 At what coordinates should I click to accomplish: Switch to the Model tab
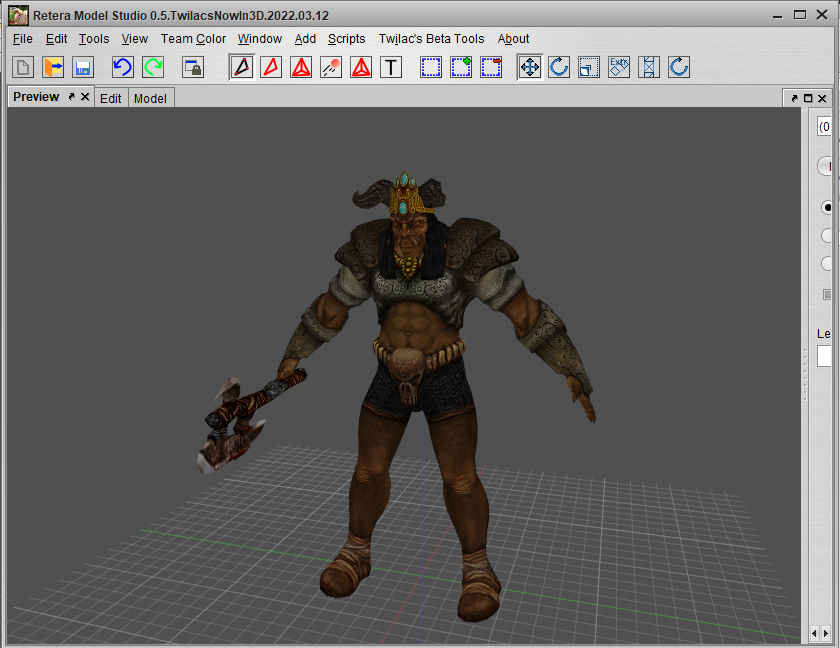point(150,98)
